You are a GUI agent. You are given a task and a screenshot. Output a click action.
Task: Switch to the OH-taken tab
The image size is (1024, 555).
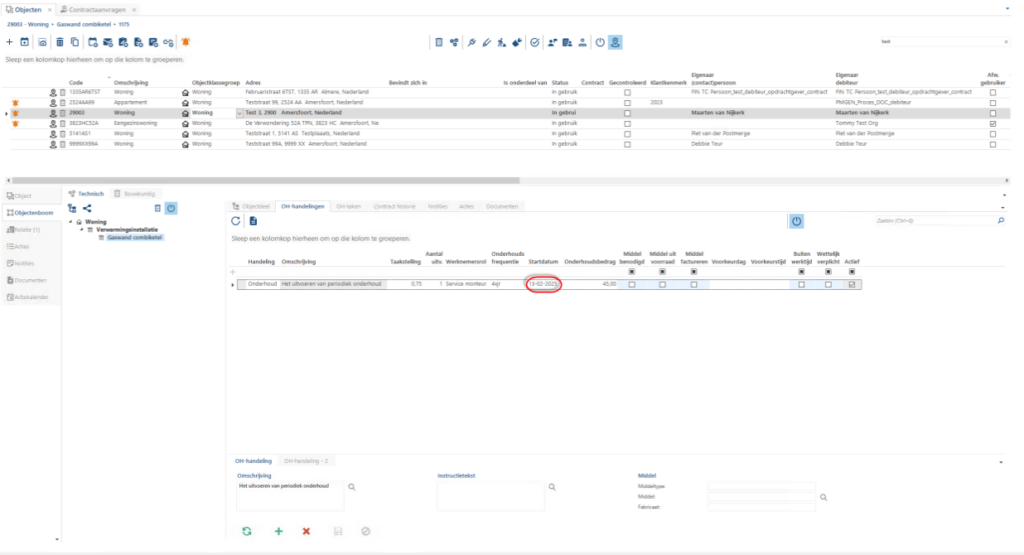[348, 206]
